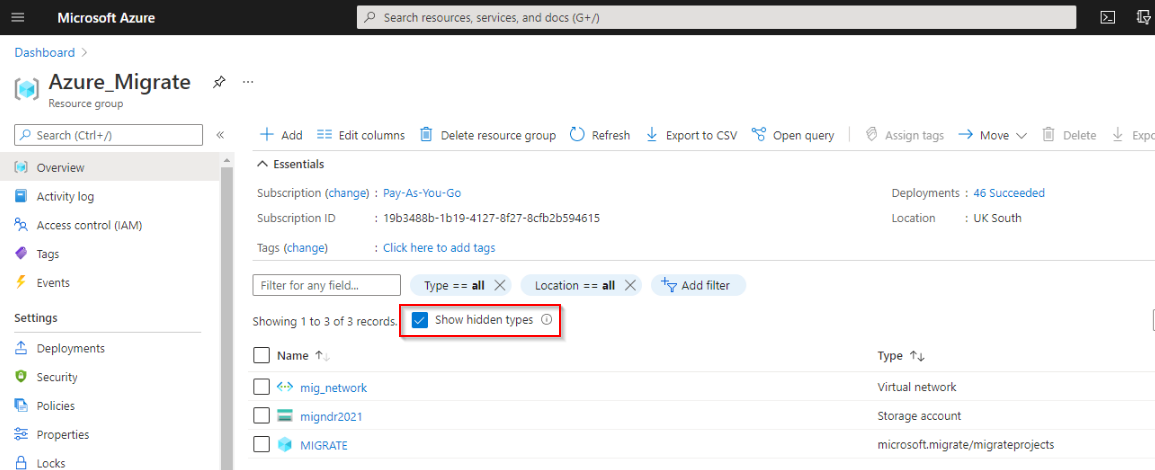The image size is (1155, 470).
Task: Click microsoft.migrate/migrateprojects type cell
Action: pos(966,445)
